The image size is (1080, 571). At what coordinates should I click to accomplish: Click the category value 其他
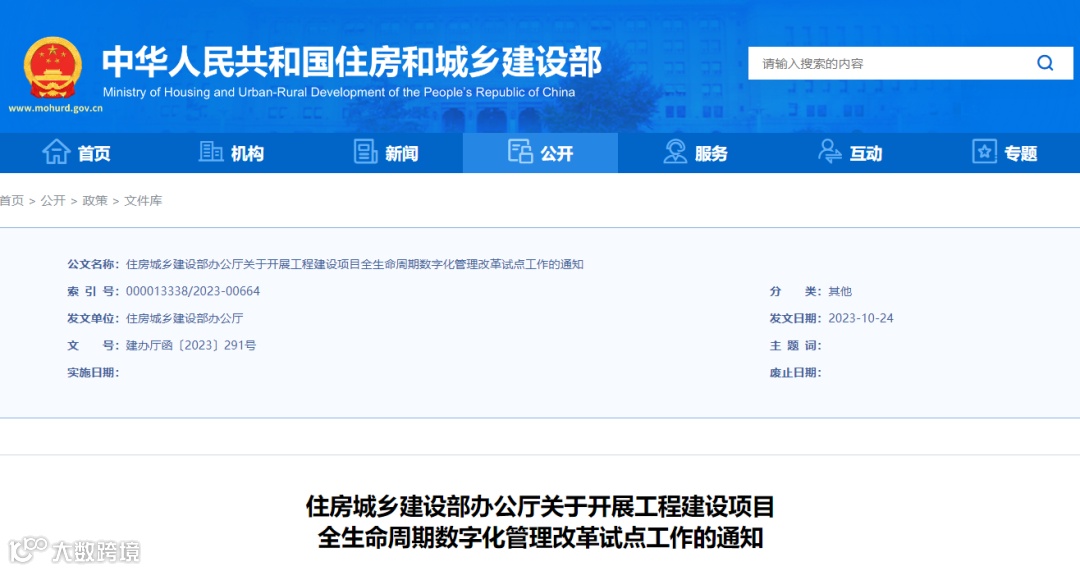[x=840, y=291]
